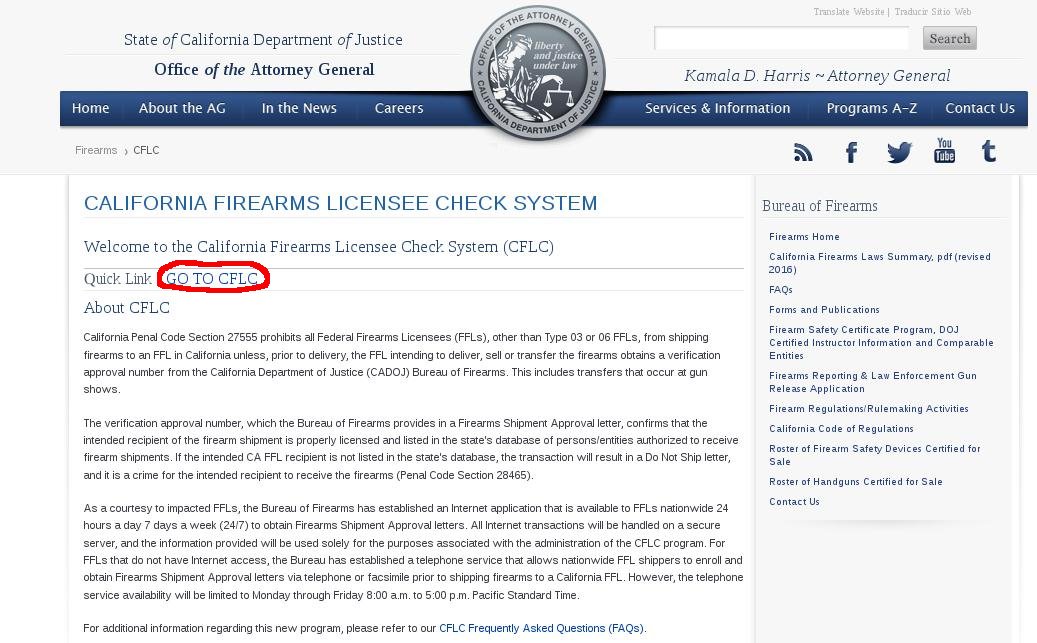Screen dimensions: 1037x643
Task: Open the Tumblr icon
Action: pyautogui.click(x=989, y=151)
